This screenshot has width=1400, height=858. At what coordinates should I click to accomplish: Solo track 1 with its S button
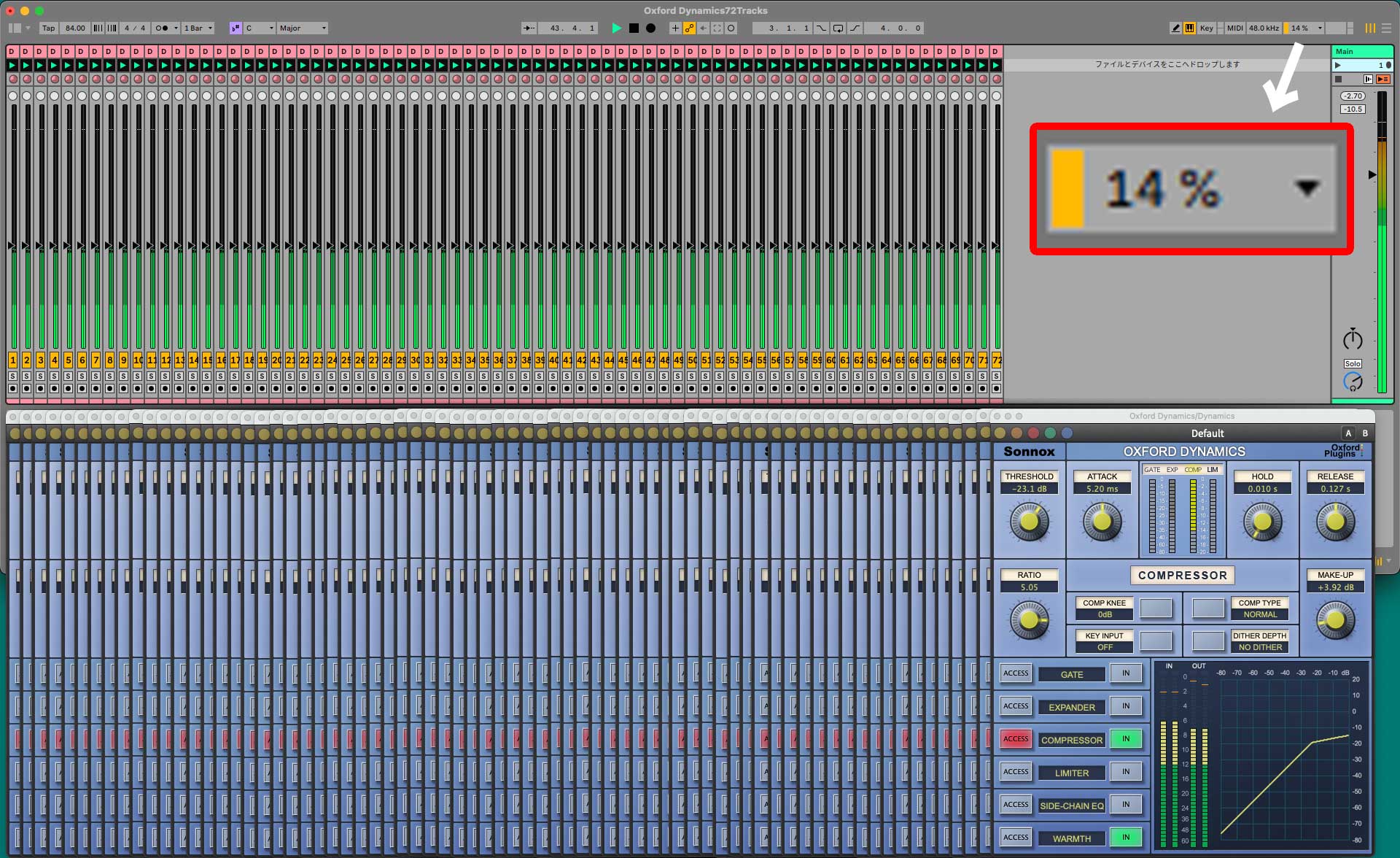tap(12, 376)
